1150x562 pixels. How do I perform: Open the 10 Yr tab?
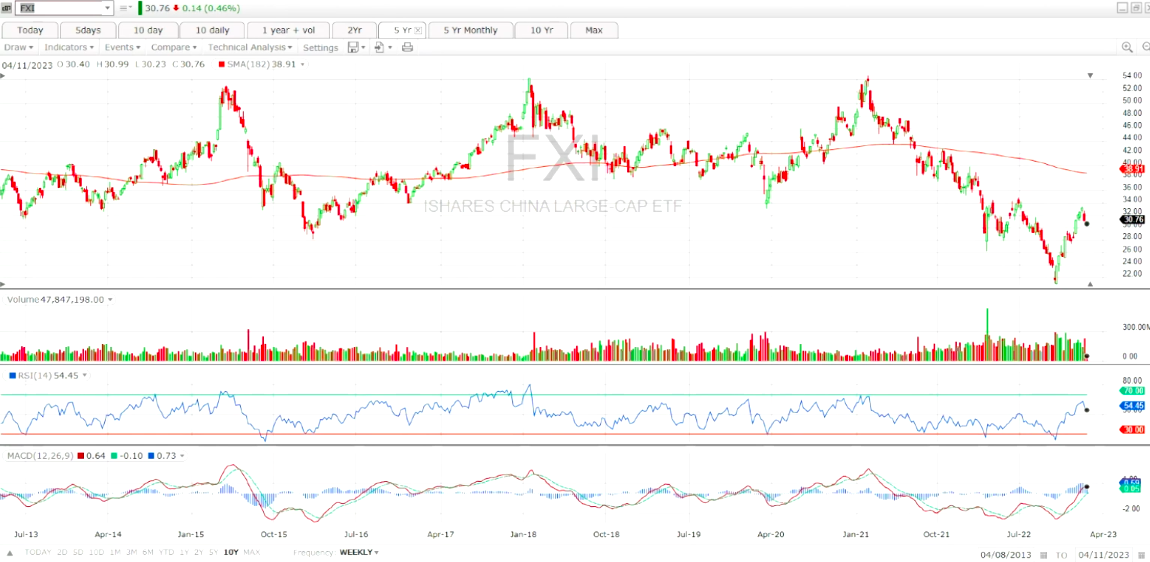coord(541,30)
